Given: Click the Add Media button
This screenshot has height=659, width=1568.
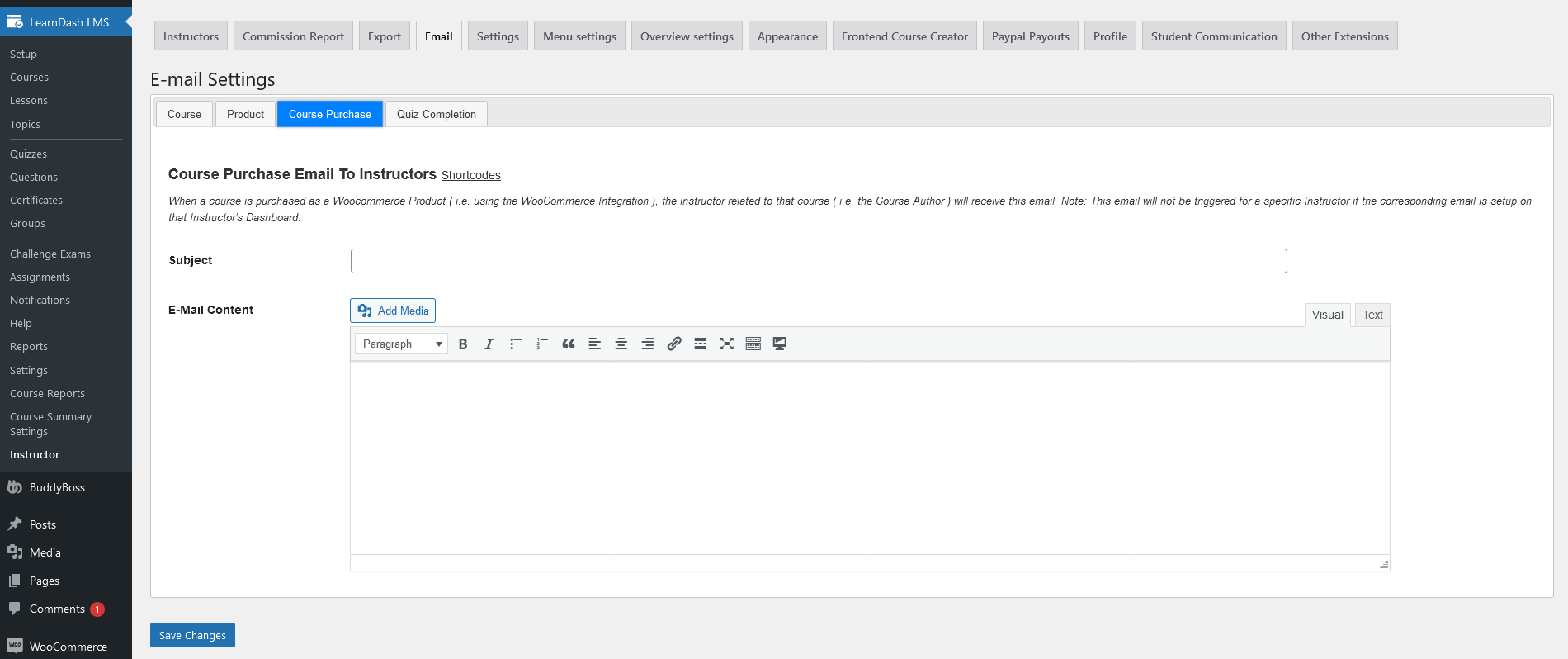Looking at the screenshot, I should point(393,311).
